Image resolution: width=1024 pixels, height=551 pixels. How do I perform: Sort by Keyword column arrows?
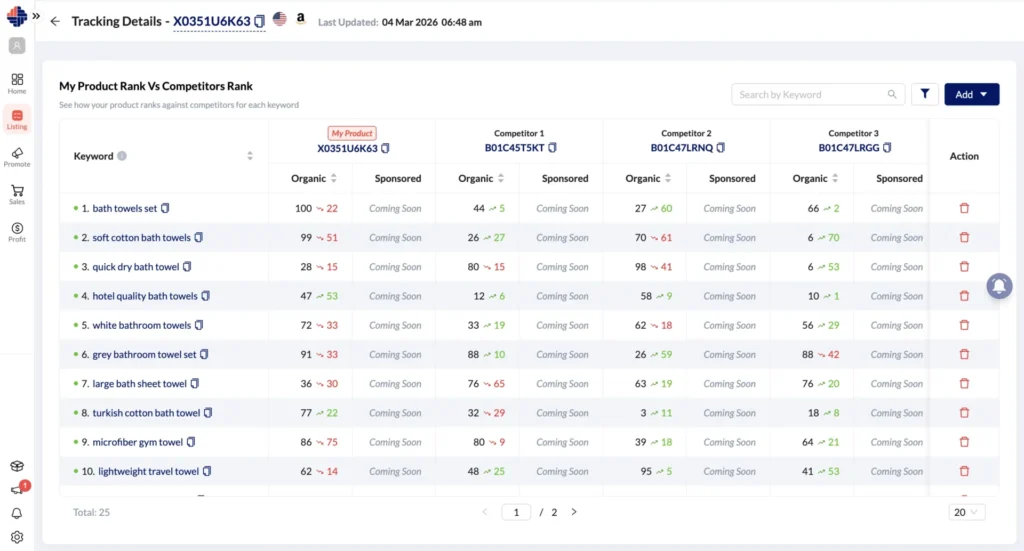pos(250,156)
